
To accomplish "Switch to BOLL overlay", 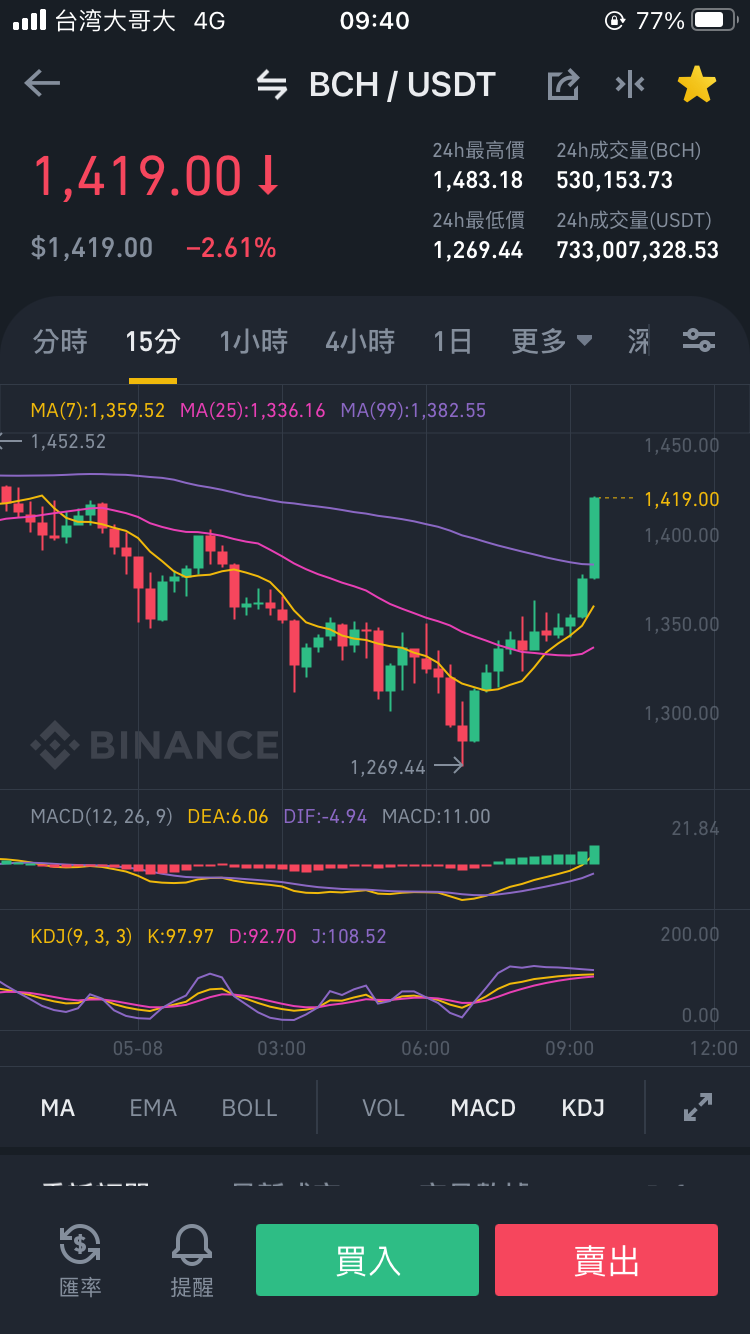I will (249, 1108).
